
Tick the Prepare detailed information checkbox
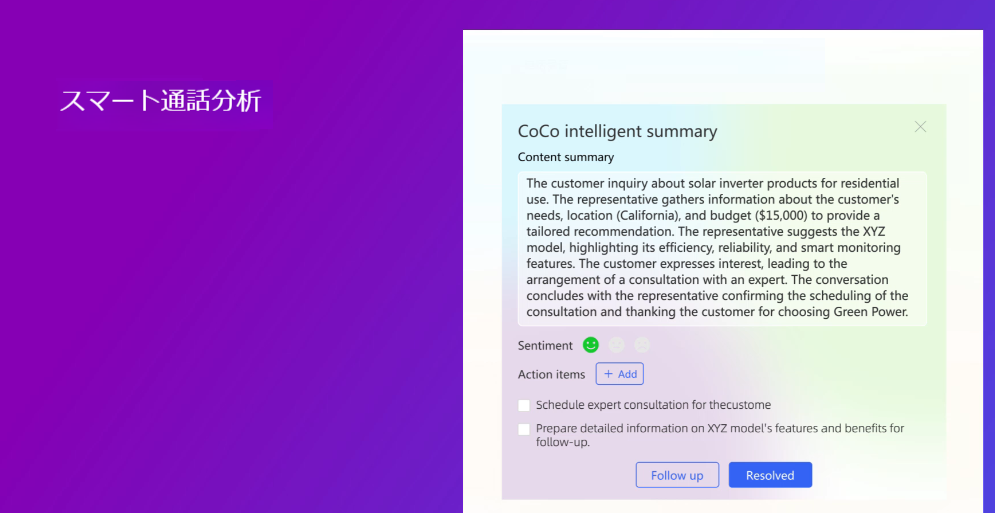pos(524,429)
